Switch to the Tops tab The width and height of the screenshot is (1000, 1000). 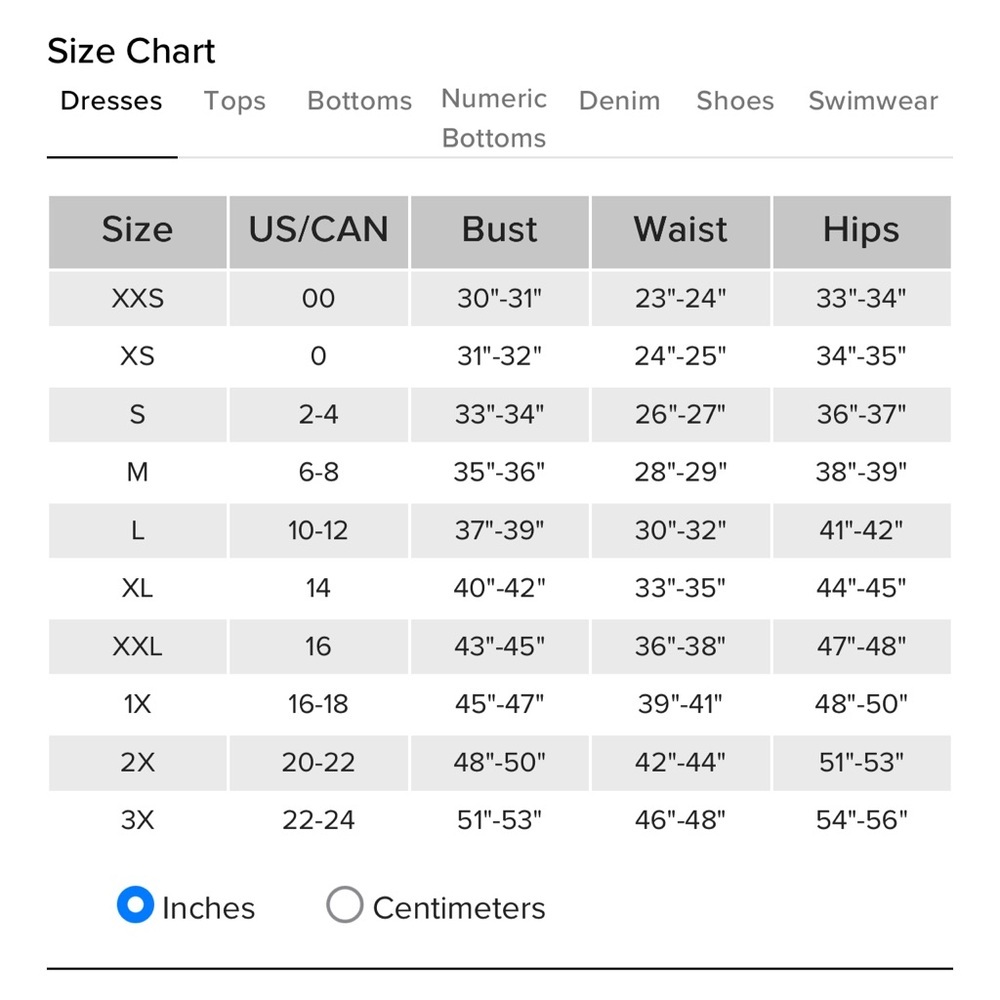click(x=235, y=101)
